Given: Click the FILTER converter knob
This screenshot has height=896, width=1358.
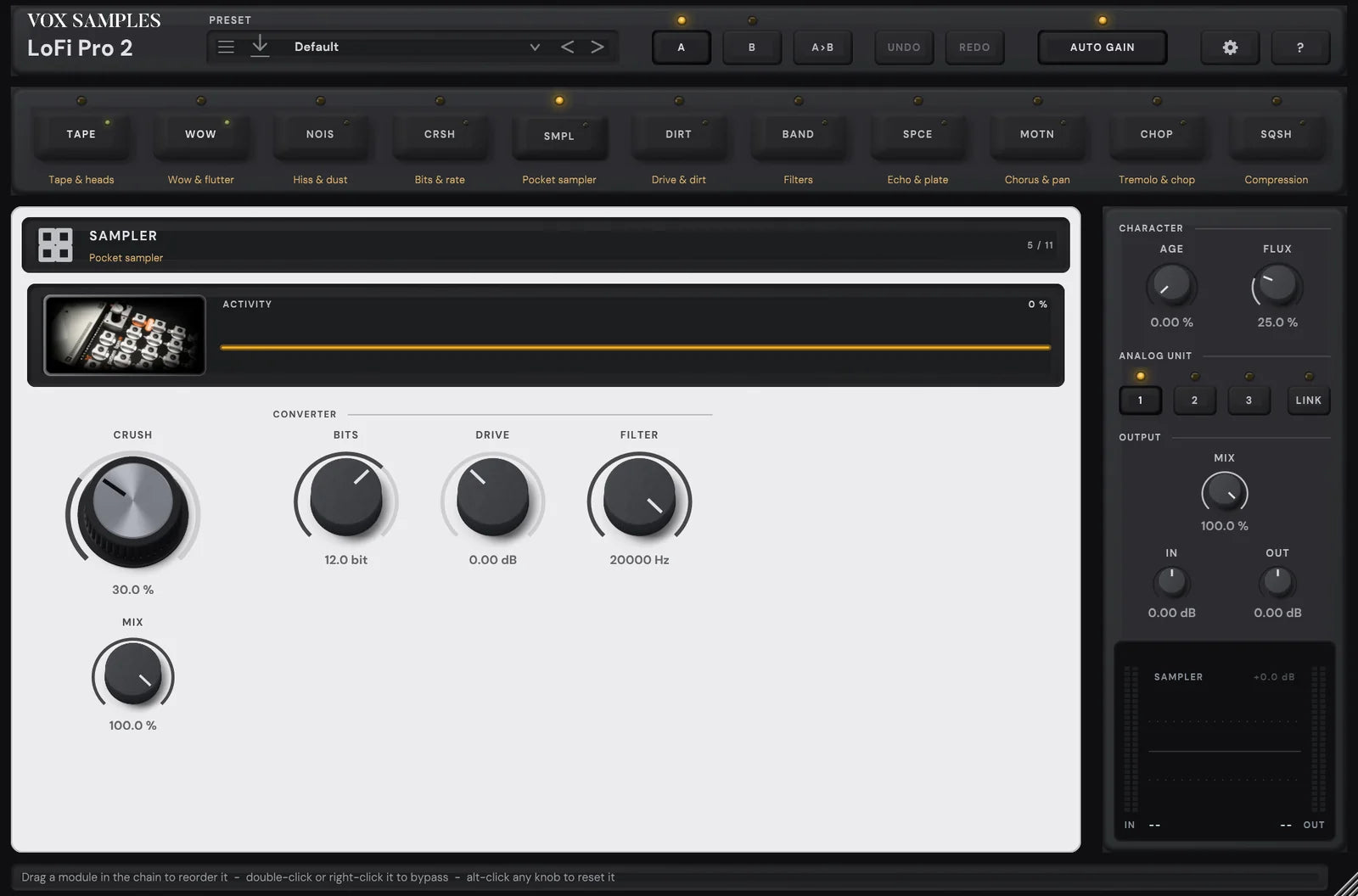Looking at the screenshot, I should tap(639, 497).
